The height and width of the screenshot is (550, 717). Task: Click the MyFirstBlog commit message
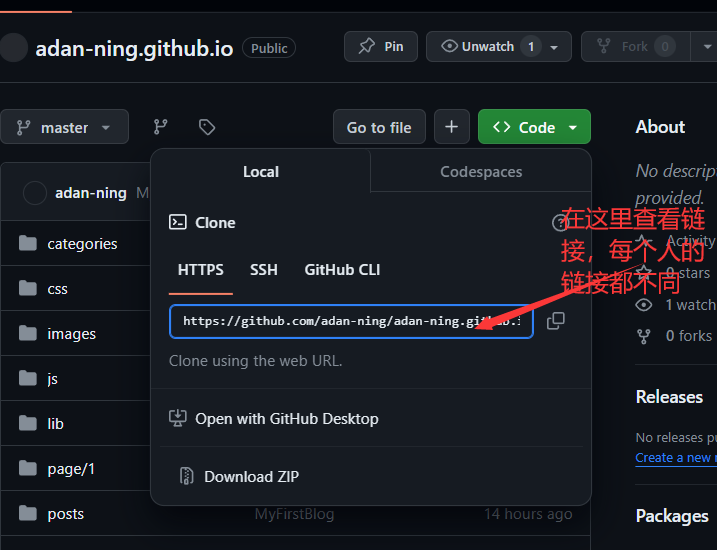pos(294,514)
